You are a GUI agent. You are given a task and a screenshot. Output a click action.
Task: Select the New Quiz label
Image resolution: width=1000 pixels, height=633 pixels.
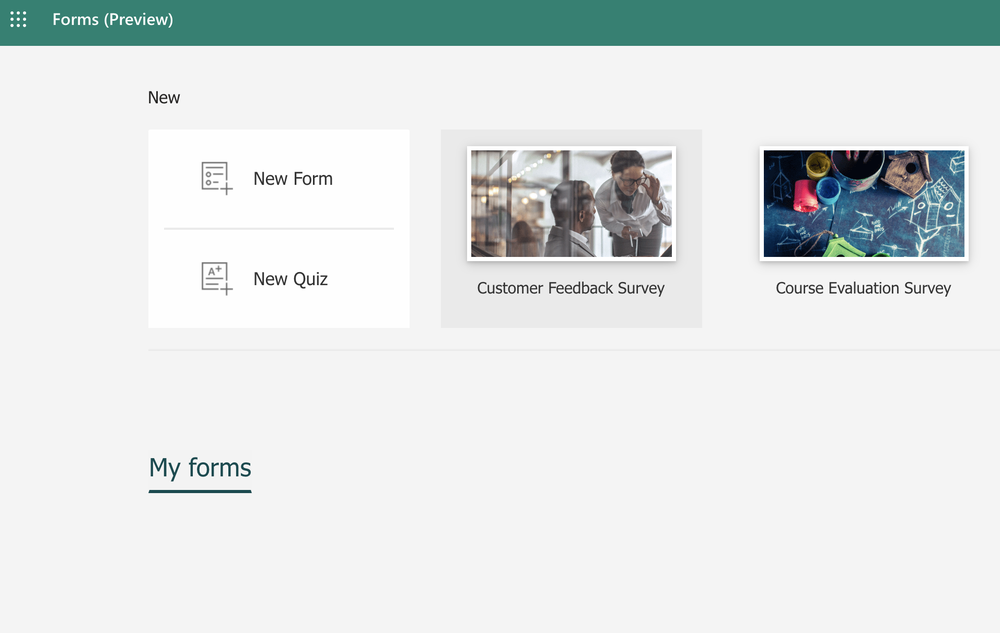290,279
